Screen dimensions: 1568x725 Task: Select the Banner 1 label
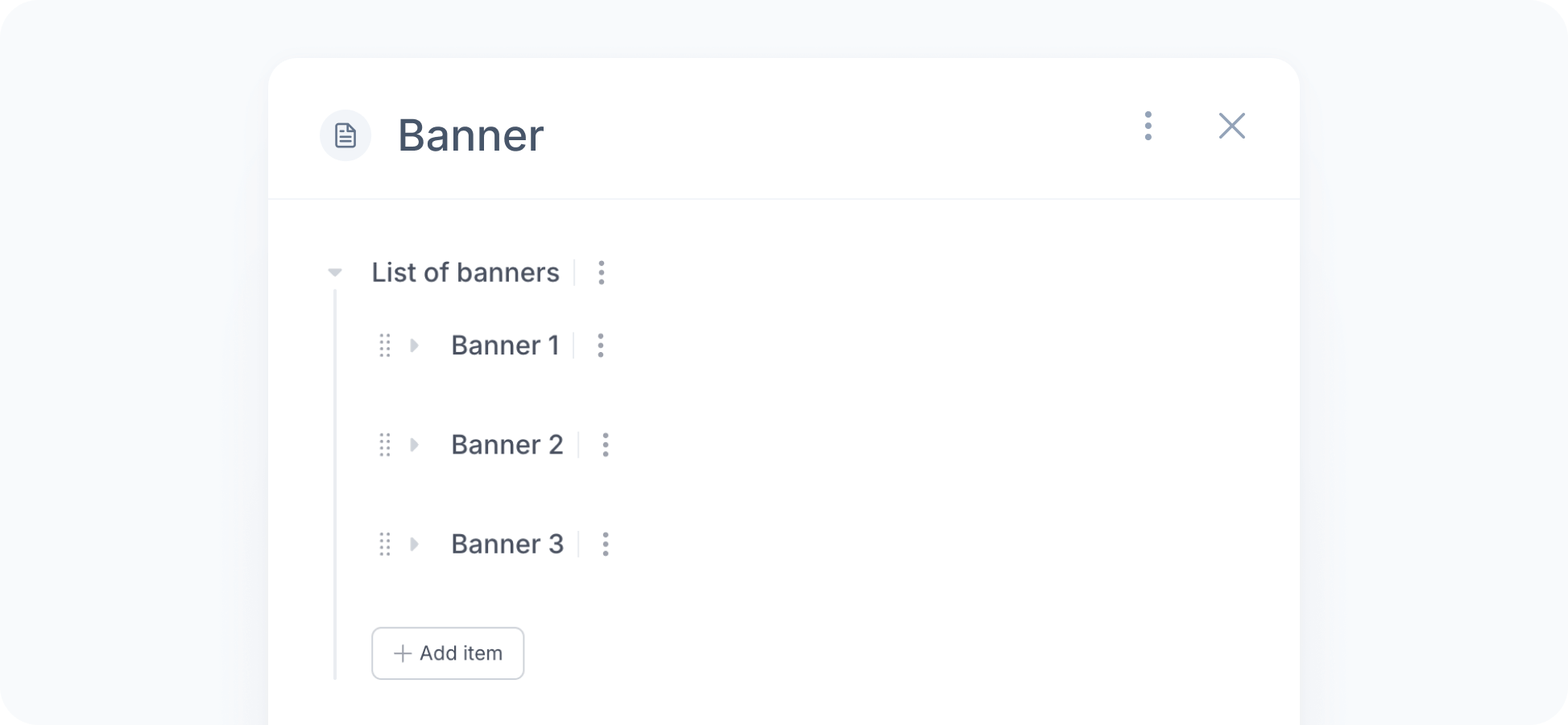click(x=505, y=346)
